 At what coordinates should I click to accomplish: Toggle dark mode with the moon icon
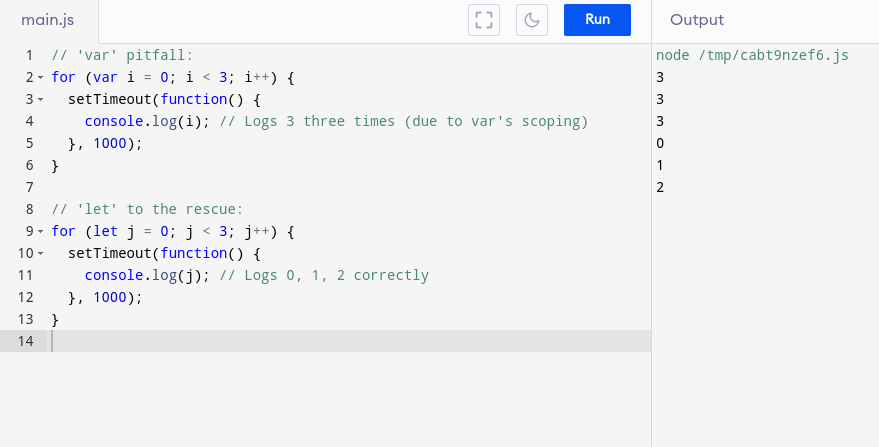coord(531,20)
